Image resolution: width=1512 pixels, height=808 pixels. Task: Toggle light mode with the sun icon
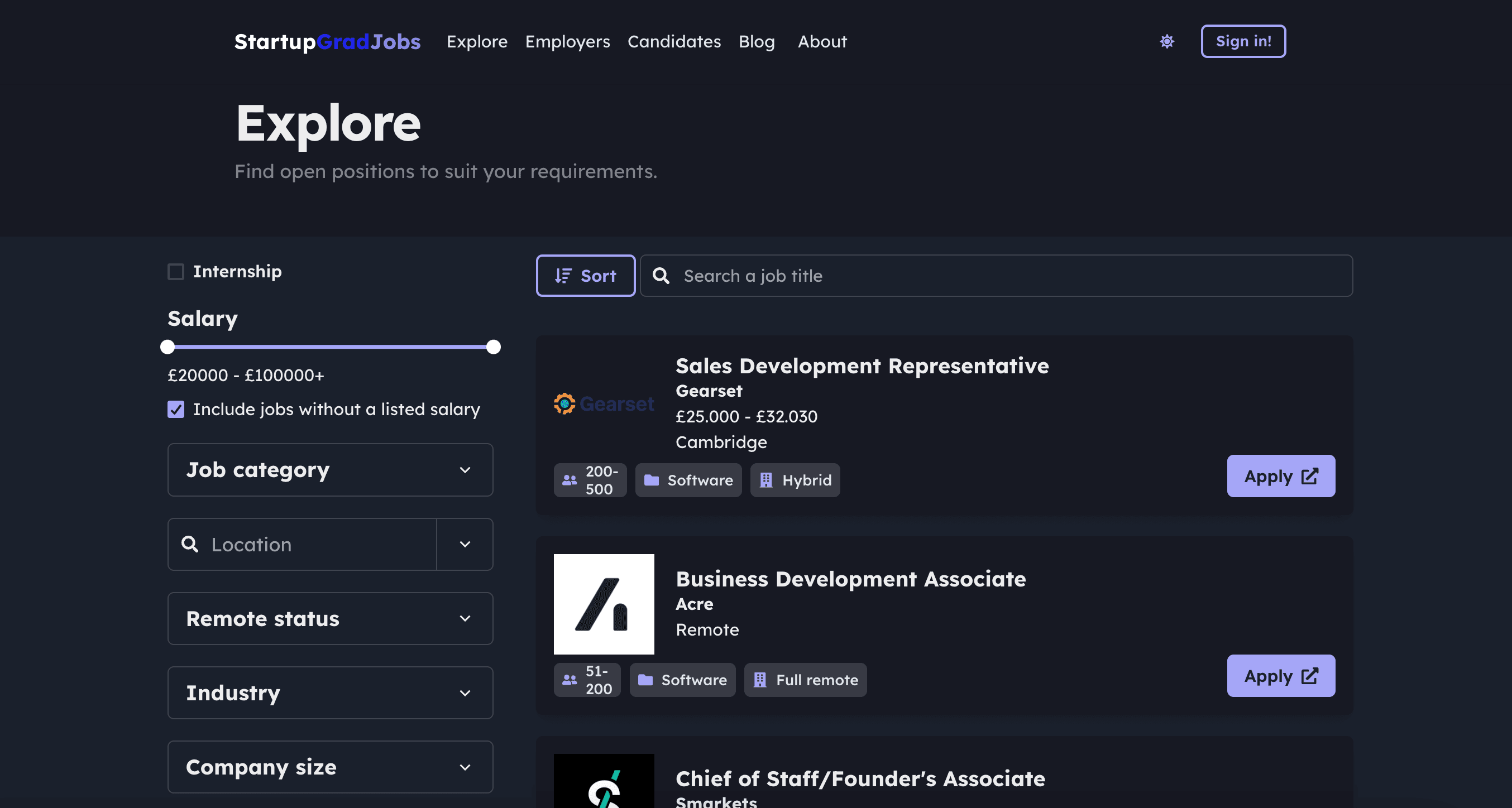pos(1167,41)
